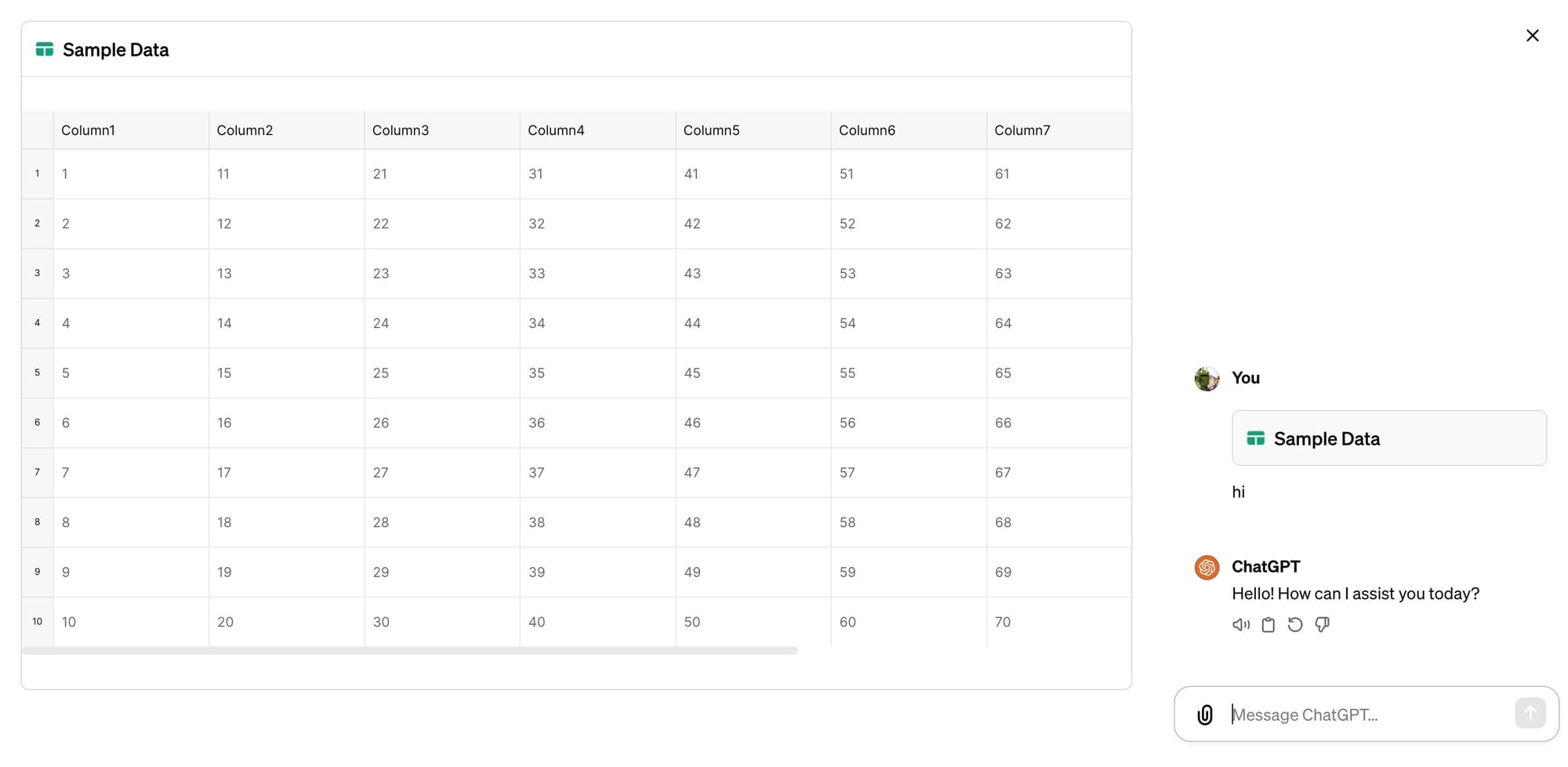Click the thumbs down feedback icon
The width and height of the screenshot is (1568, 767).
click(x=1322, y=625)
